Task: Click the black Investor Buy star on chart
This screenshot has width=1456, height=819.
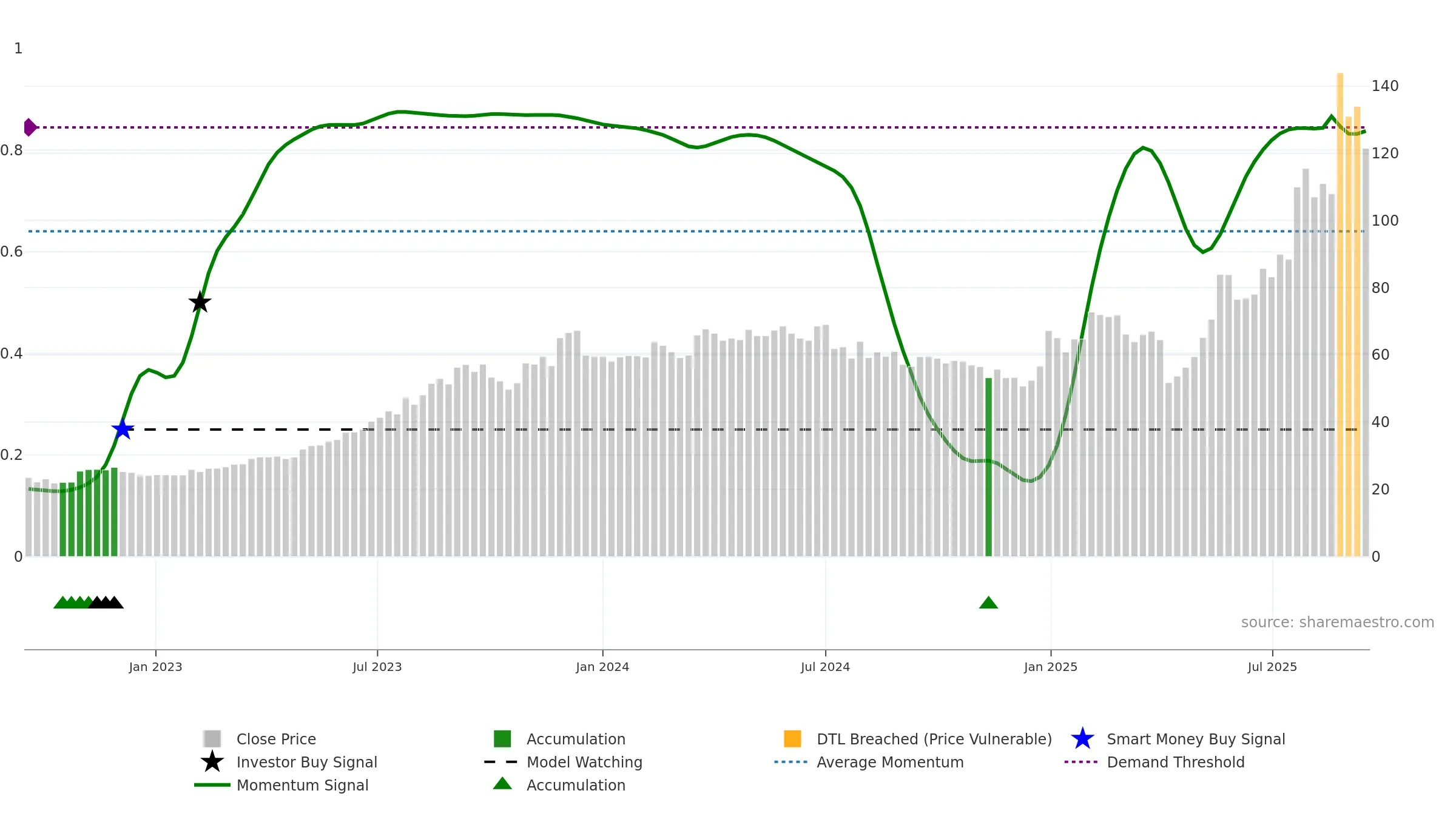Action: (200, 302)
